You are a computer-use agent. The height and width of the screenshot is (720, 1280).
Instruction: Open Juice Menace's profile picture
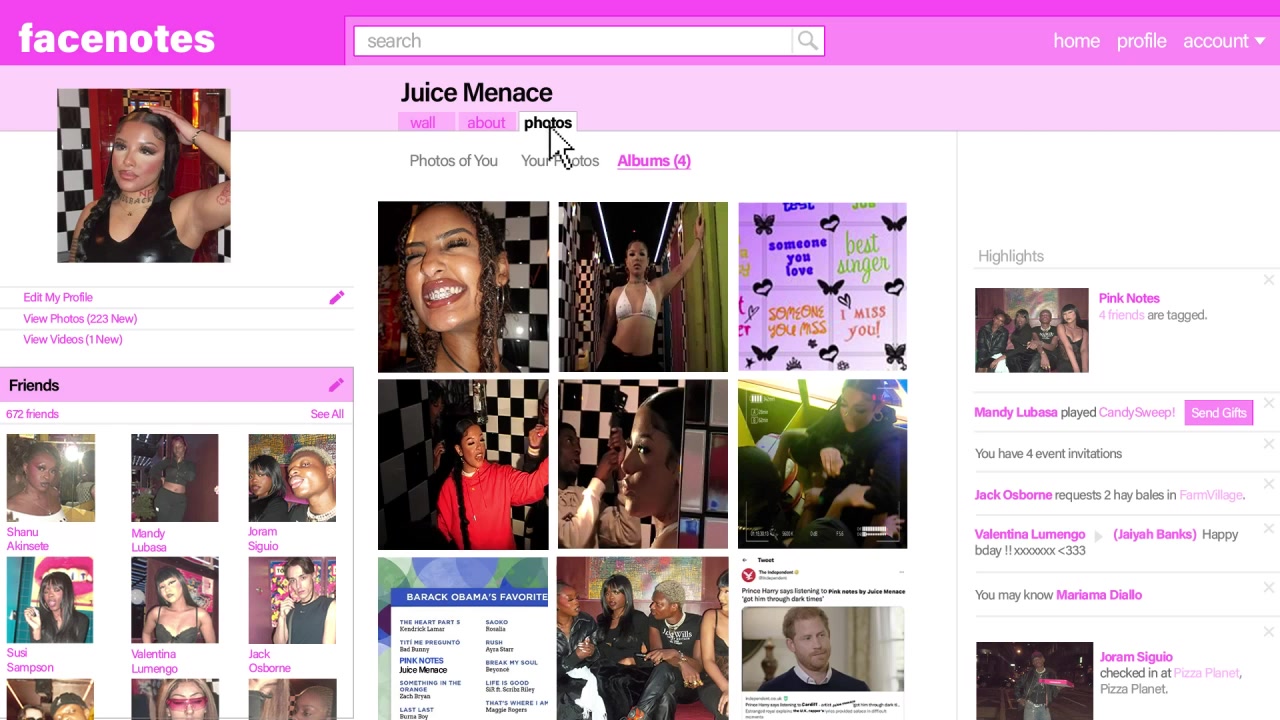pos(144,176)
